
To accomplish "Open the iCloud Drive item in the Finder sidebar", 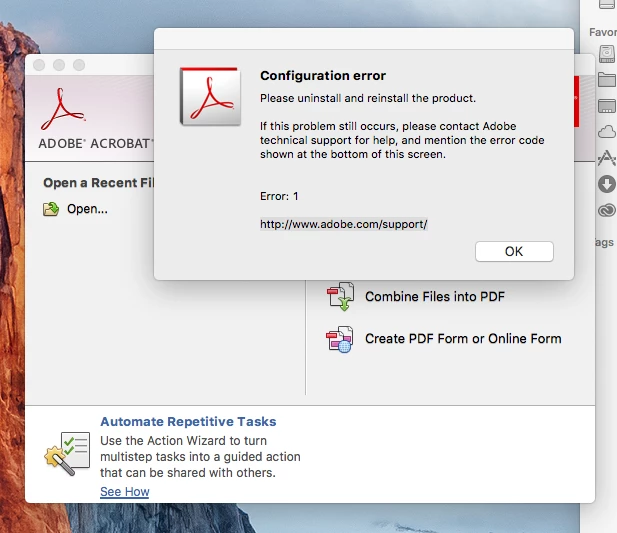I will pyautogui.click(x=607, y=132).
